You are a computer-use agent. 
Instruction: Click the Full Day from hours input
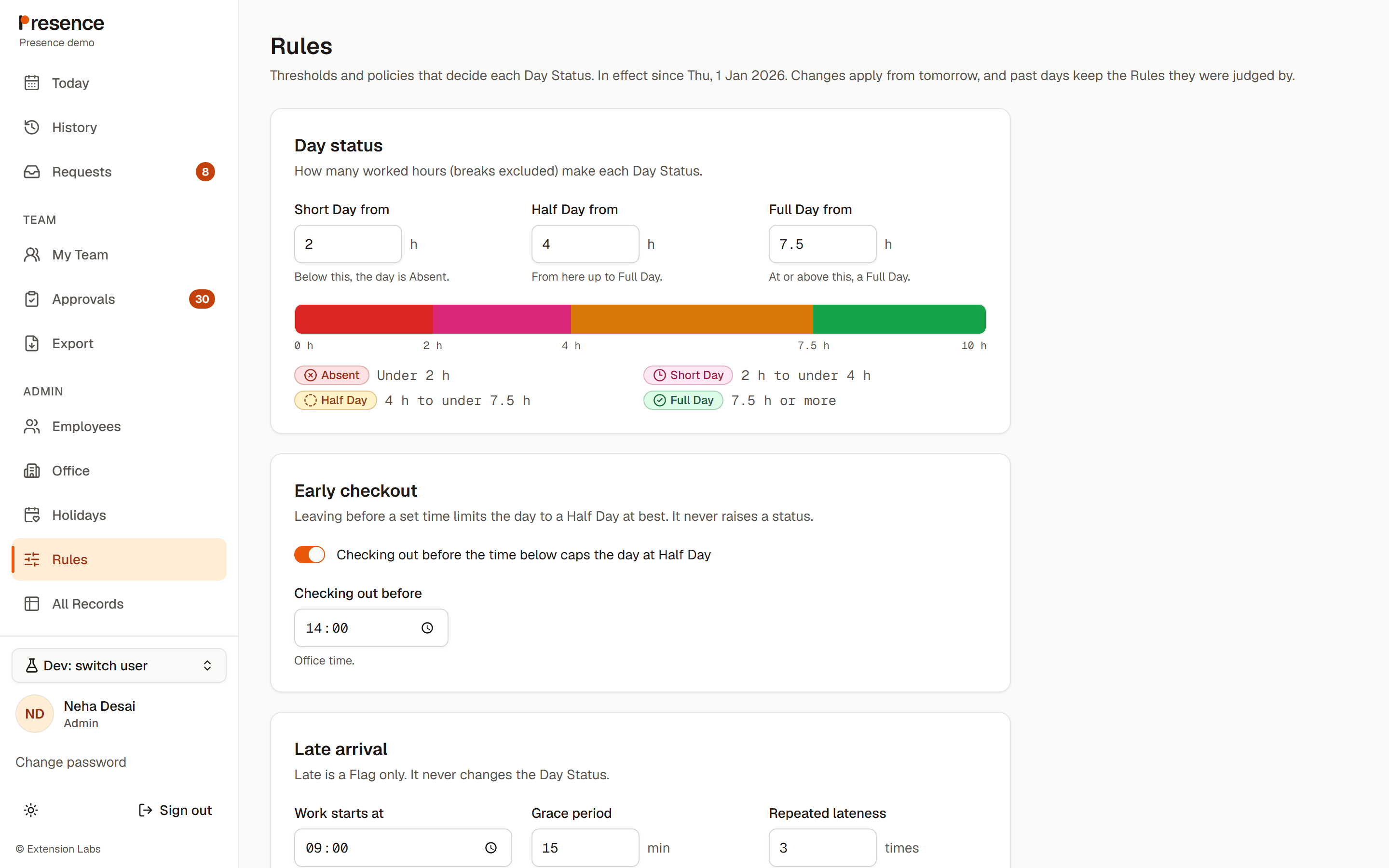coord(822,244)
